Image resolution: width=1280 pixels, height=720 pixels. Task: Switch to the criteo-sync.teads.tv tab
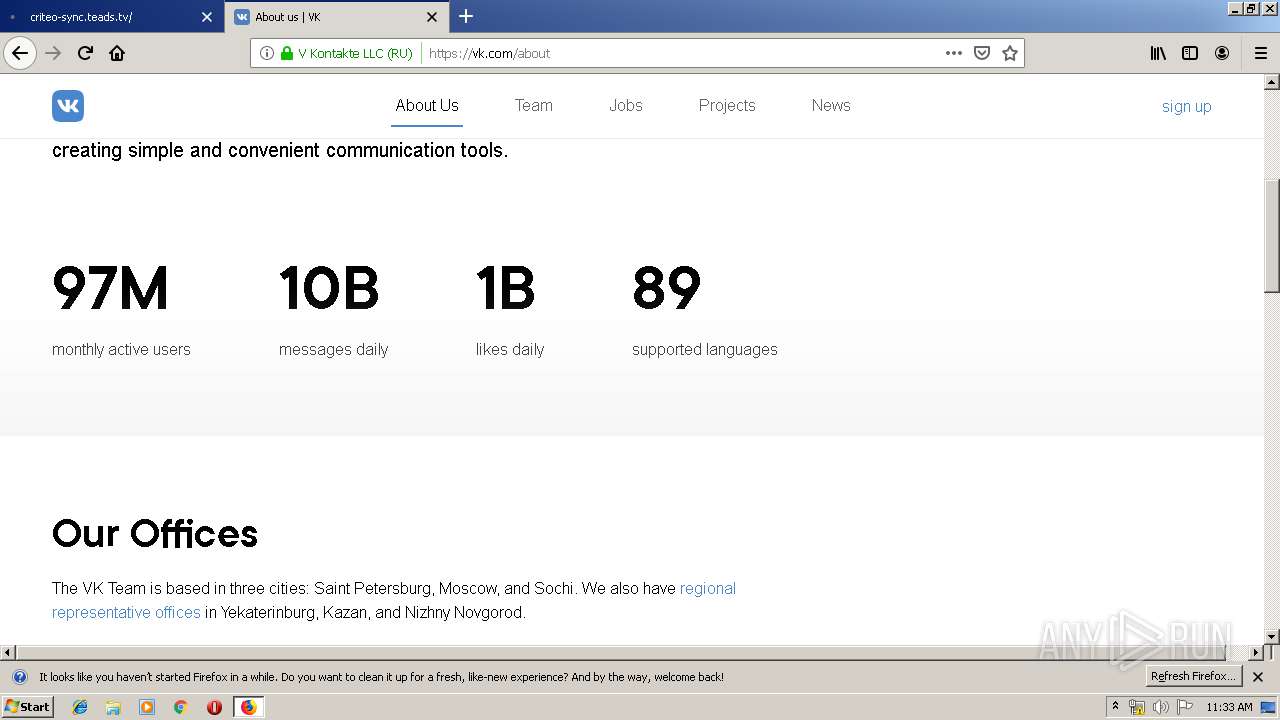(111, 17)
